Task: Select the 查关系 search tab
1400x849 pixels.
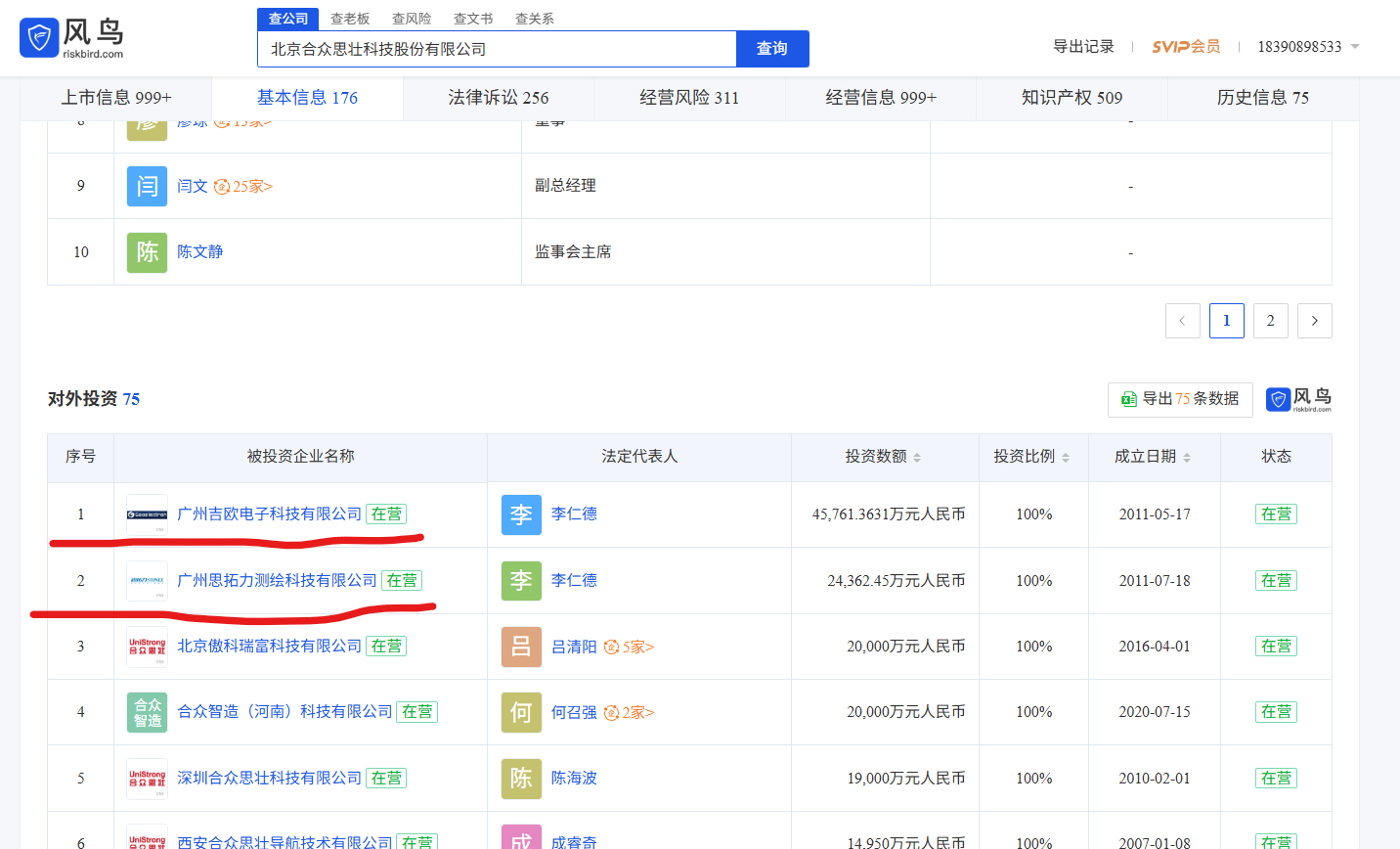Action: (535, 19)
